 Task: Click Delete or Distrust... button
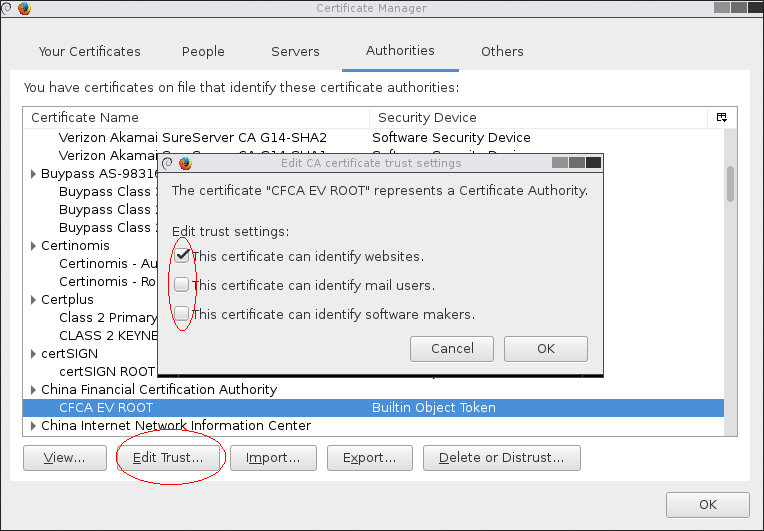(x=502, y=458)
